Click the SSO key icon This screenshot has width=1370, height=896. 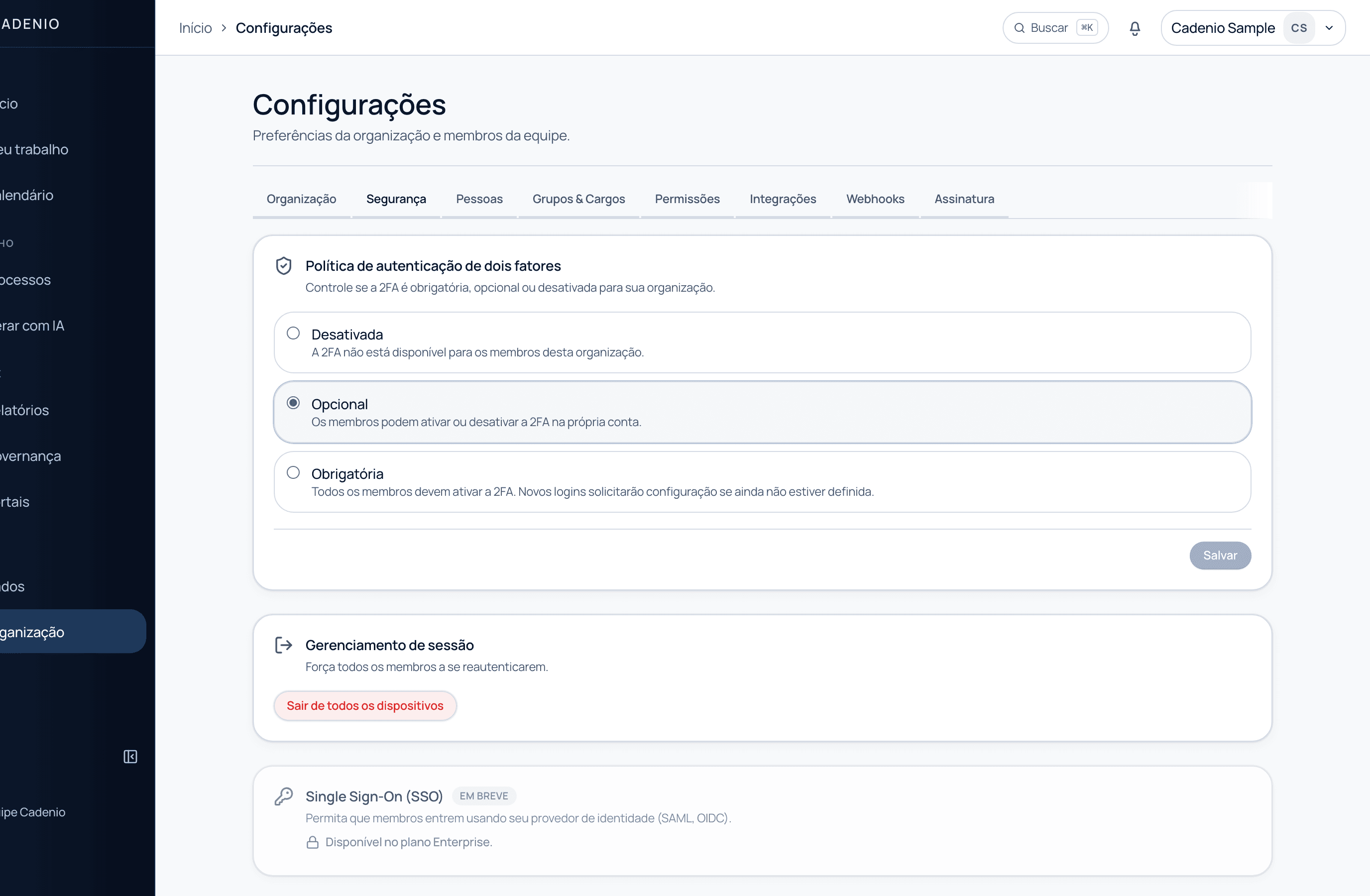coord(283,796)
